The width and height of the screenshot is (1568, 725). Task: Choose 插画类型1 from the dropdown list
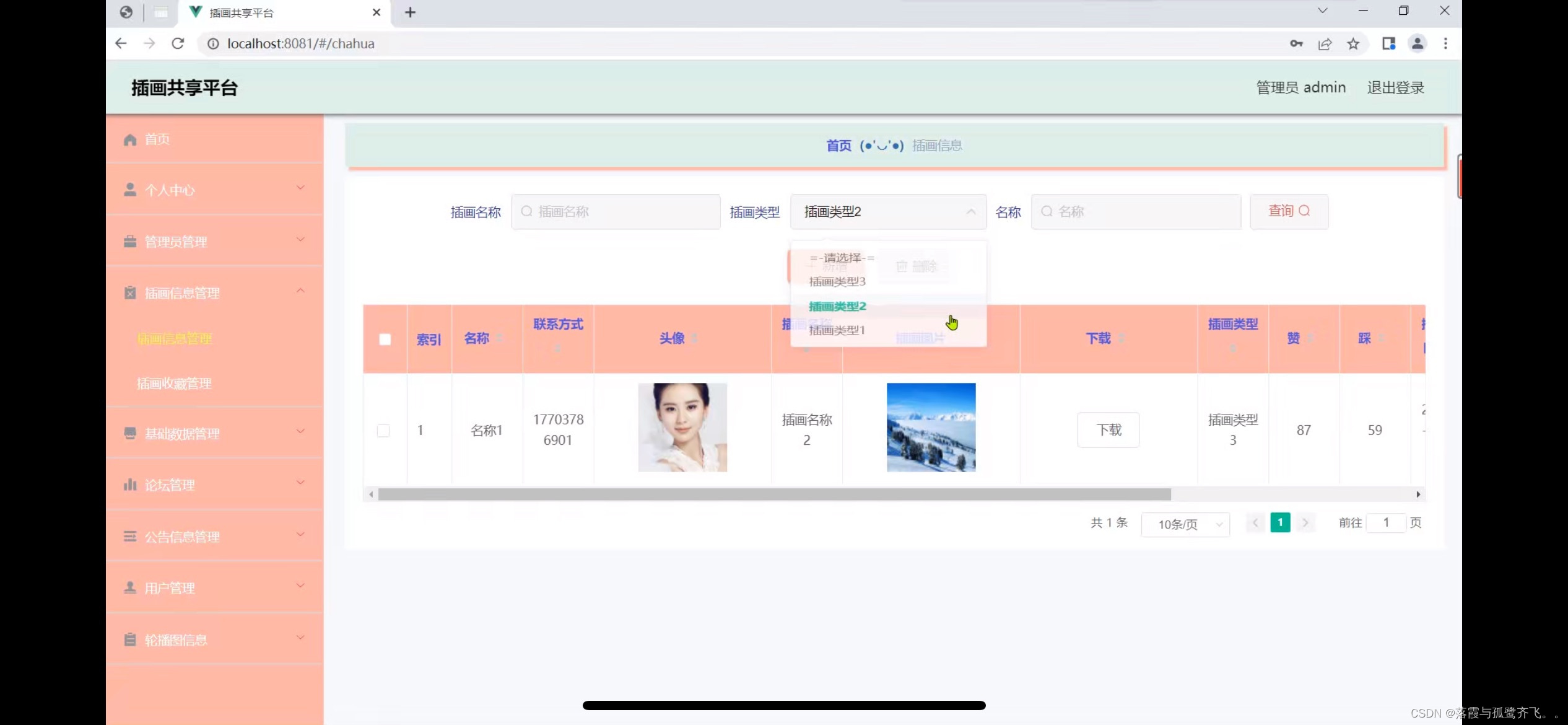[888, 330]
